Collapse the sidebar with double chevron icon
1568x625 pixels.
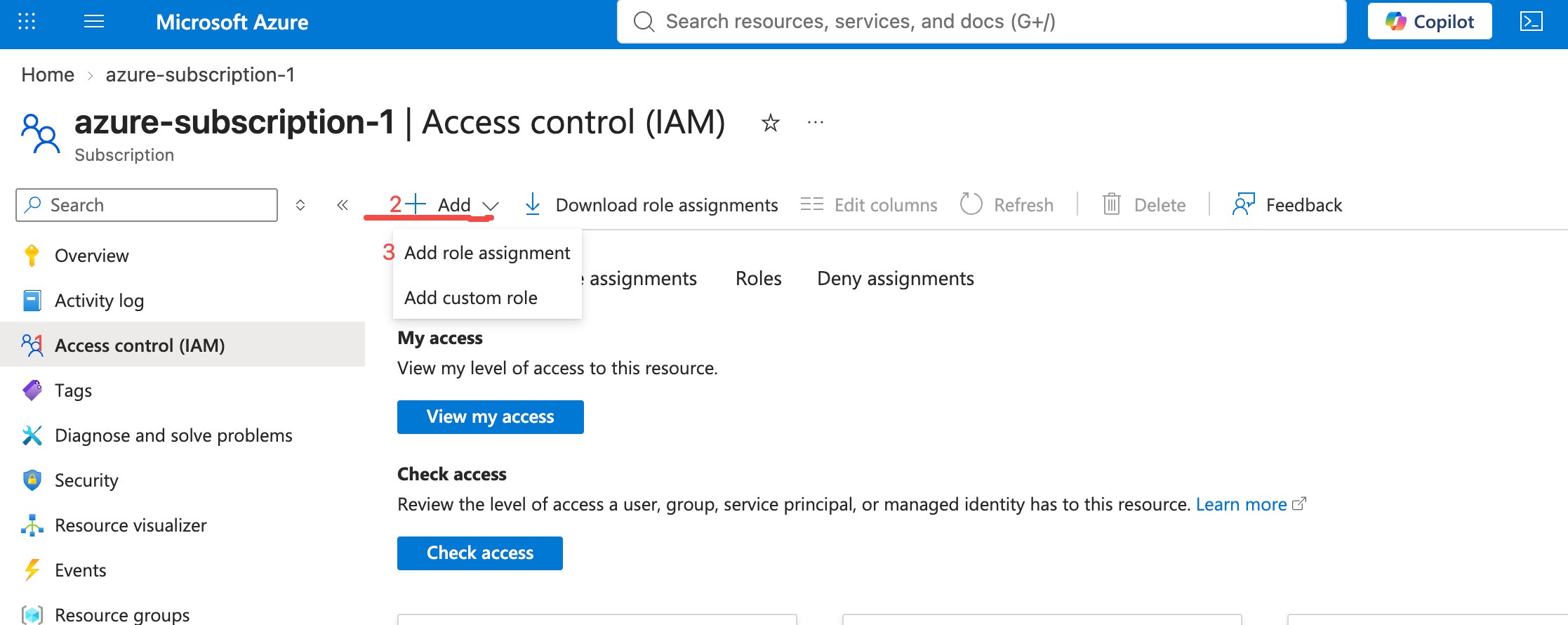tap(343, 205)
